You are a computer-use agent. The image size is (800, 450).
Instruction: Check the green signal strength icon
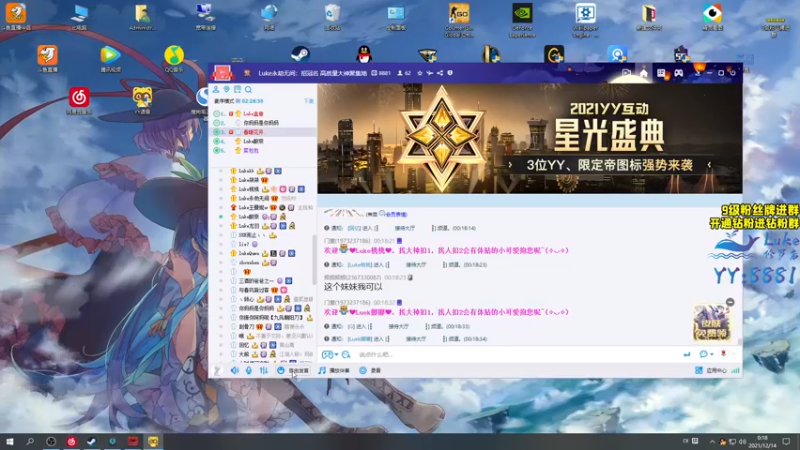(735, 370)
